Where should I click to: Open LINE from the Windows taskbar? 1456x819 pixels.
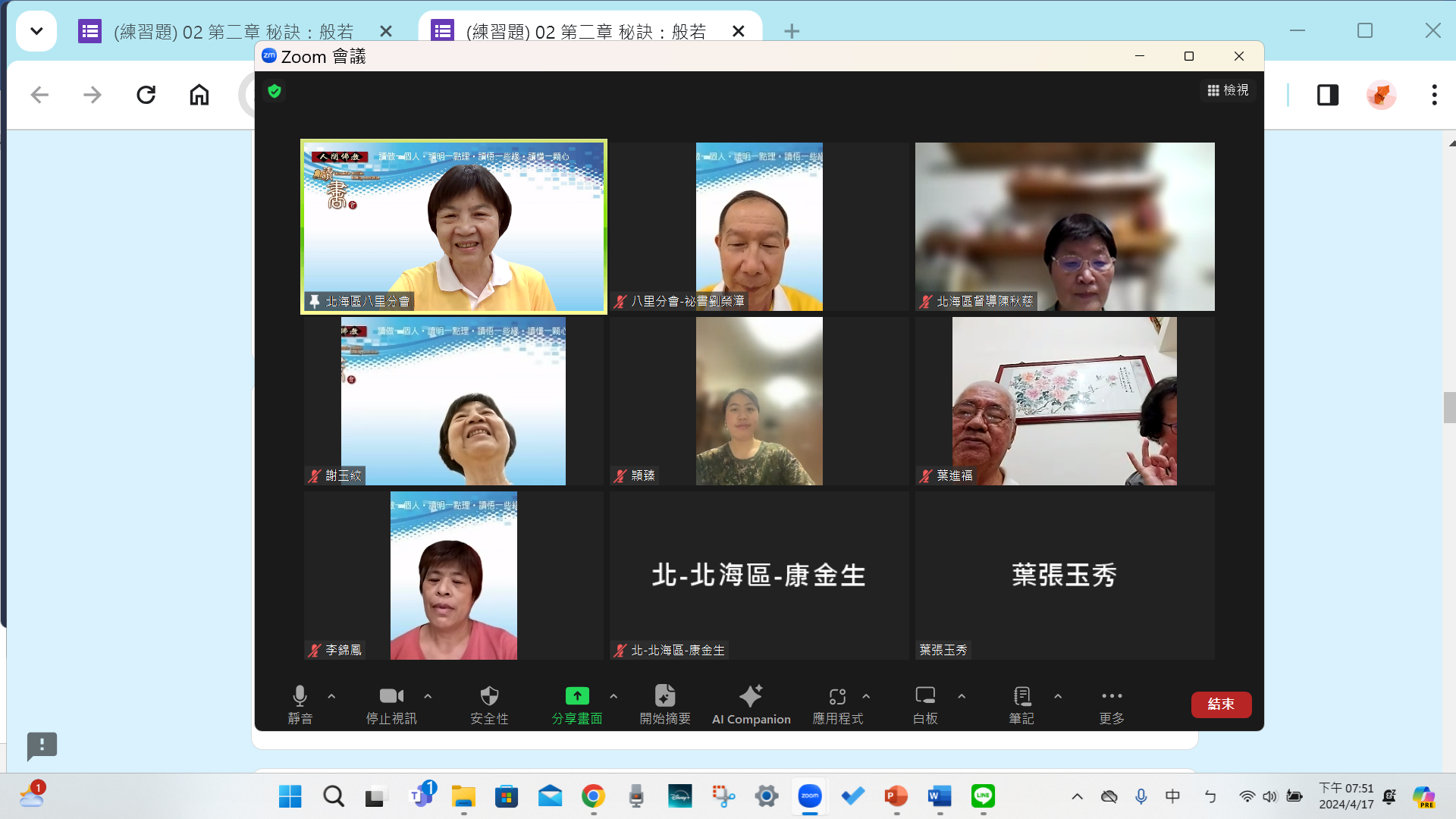coord(983,796)
